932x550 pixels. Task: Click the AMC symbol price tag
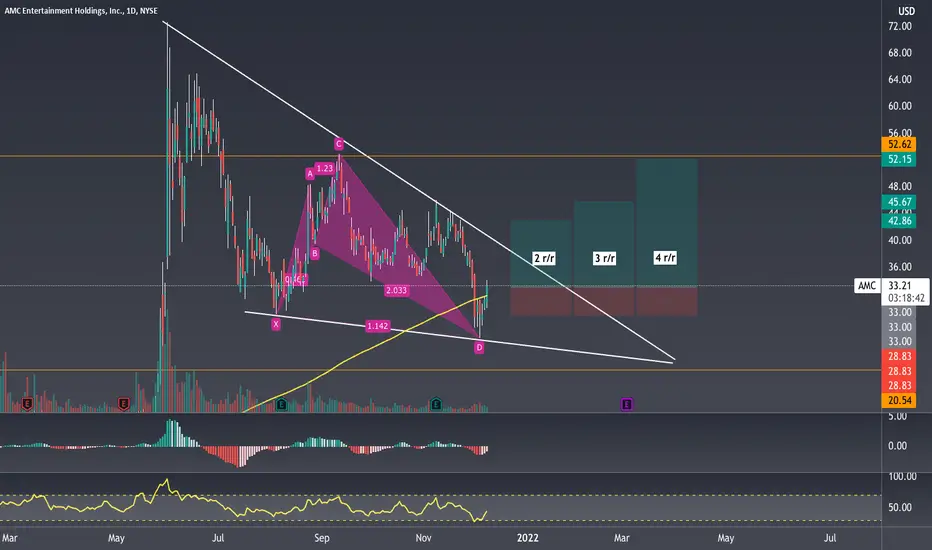(x=867, y=285)
